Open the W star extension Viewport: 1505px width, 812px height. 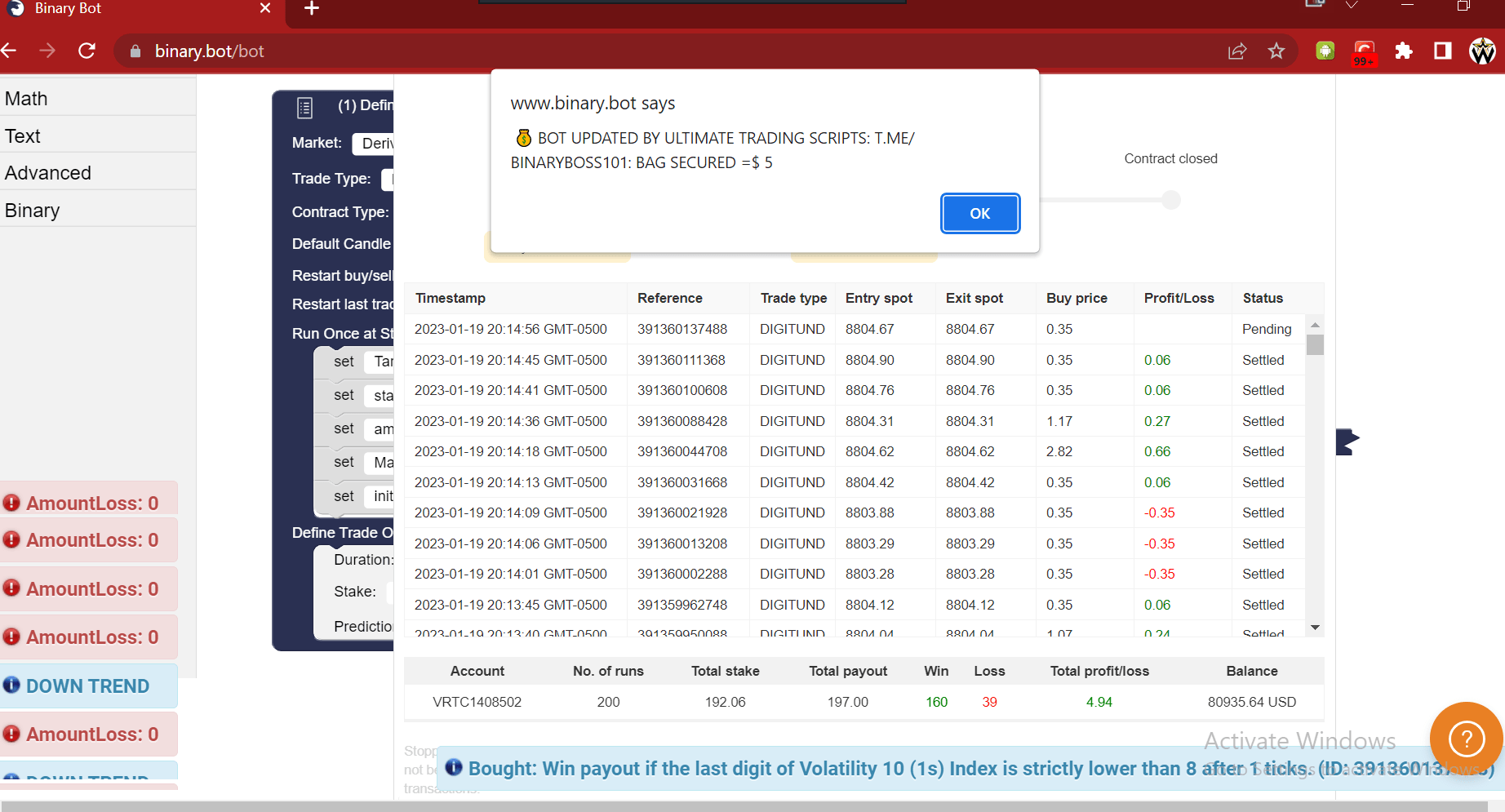pos(1483,51)
